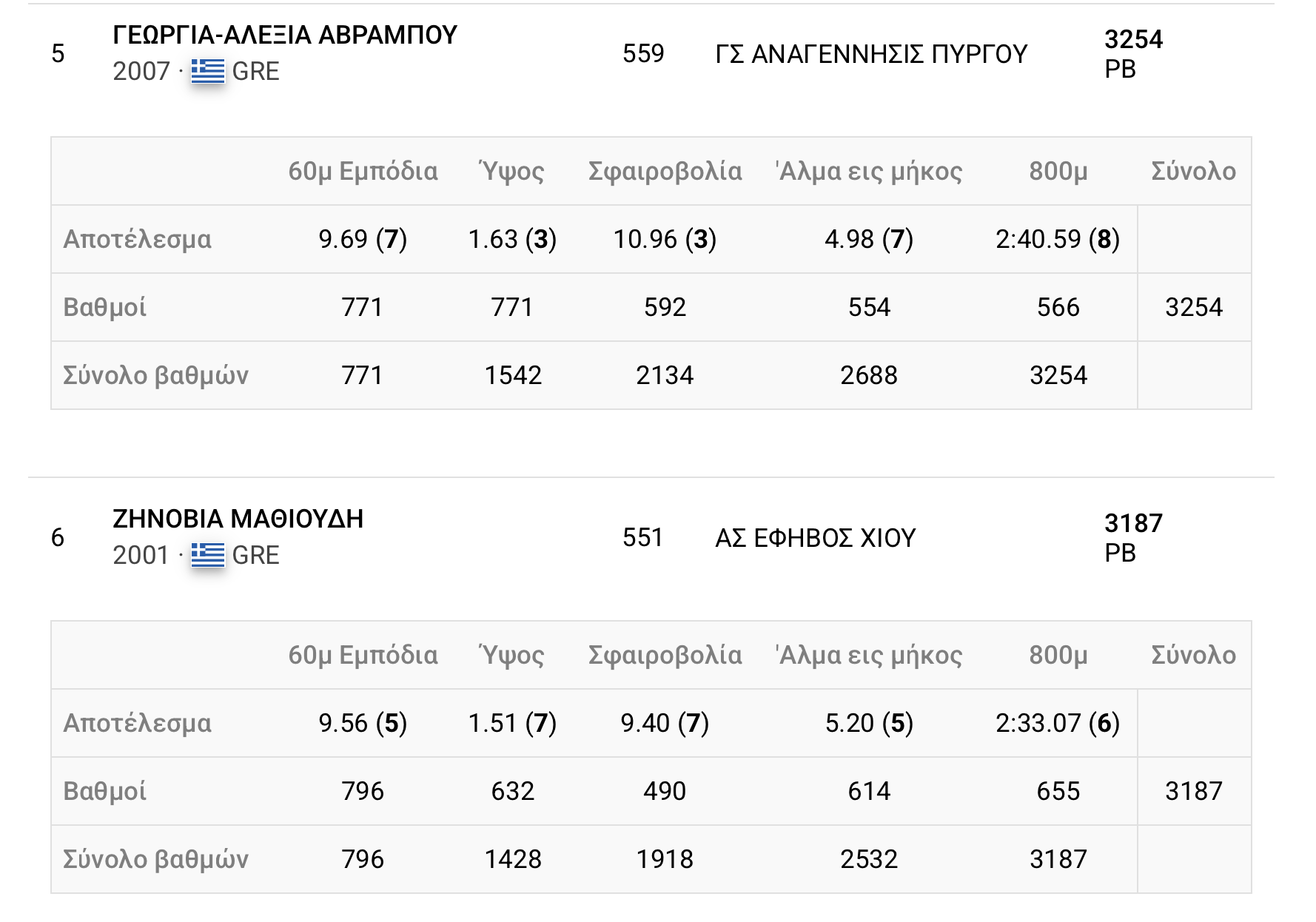1316x922 pixels.
Task: Click Άλμα εις μήκος header in second table
Action: [x=868, y=655]
